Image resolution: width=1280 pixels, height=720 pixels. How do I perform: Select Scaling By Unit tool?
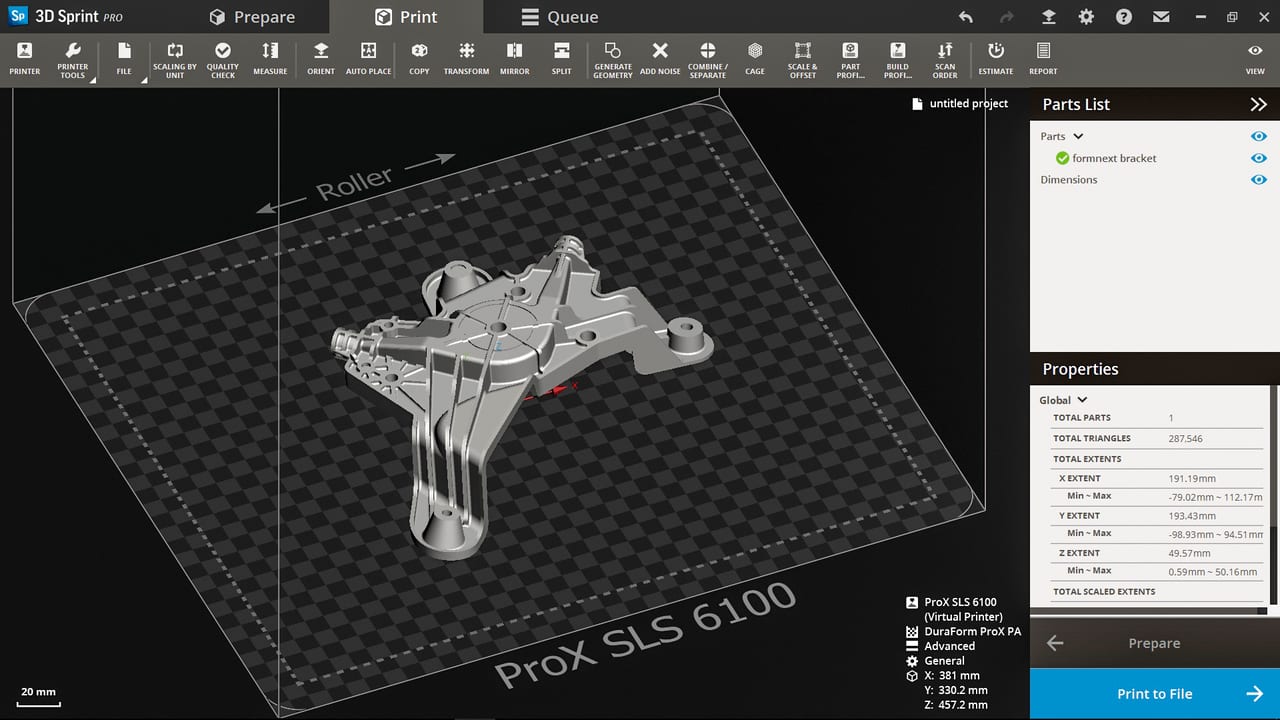[175, 58]
